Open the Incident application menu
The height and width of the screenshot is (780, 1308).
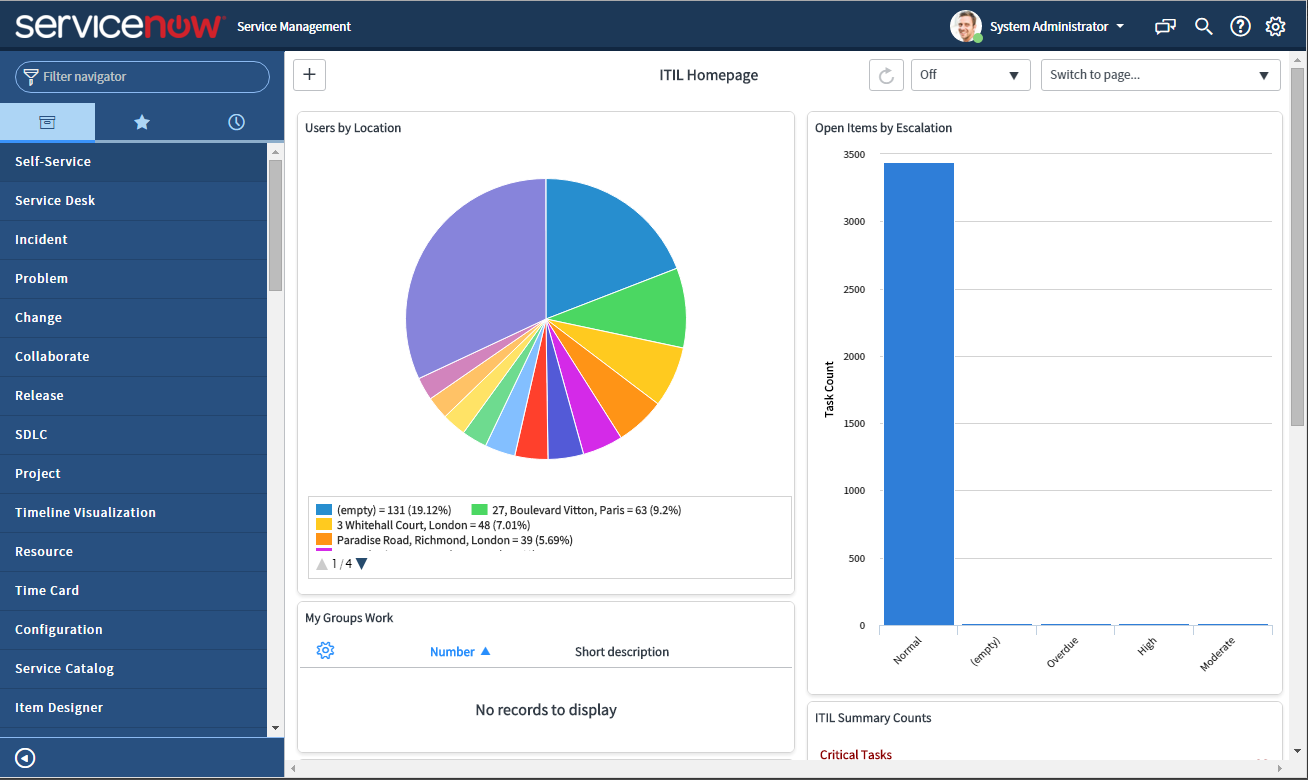[x=41, y=239]
